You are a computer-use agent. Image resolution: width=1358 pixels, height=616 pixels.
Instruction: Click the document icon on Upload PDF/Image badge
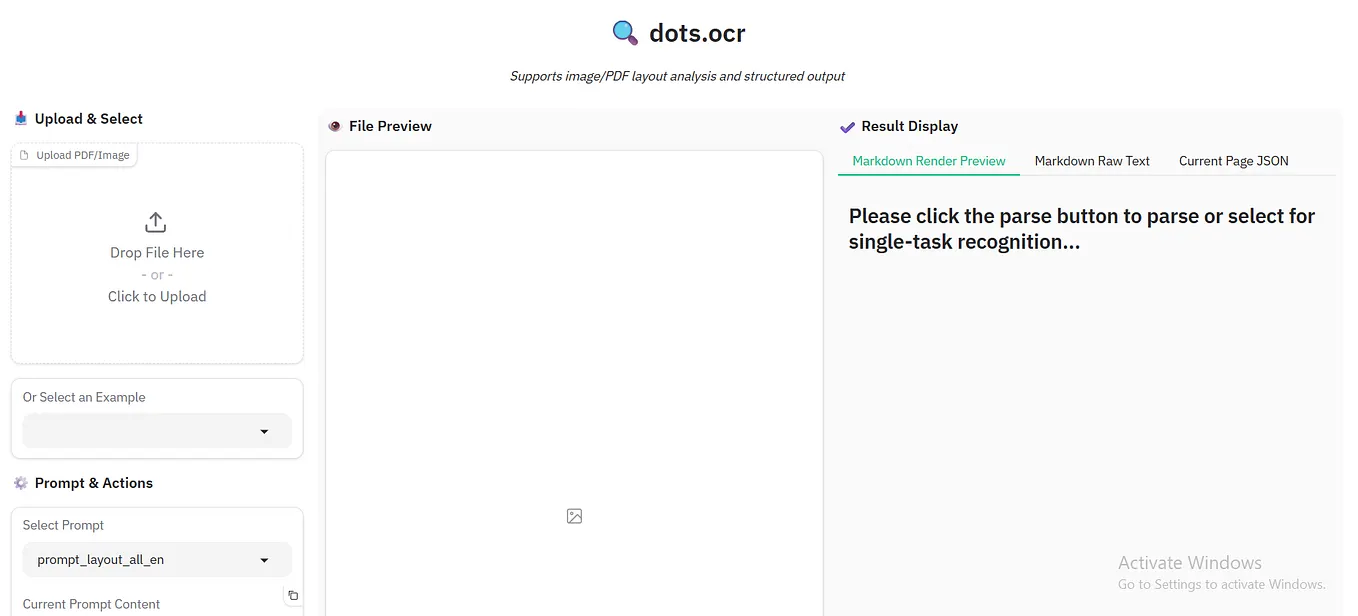pyautogui.click(x=26, y=155)
